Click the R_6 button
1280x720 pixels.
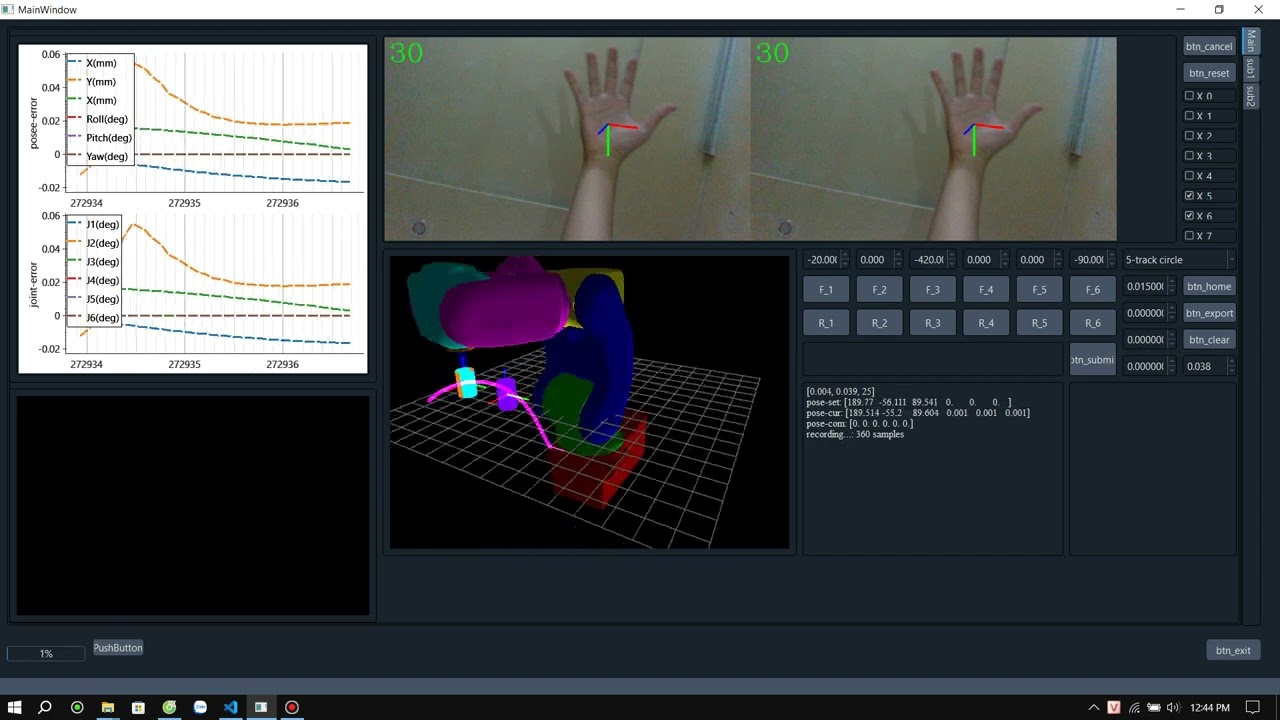pos(1092,323)
